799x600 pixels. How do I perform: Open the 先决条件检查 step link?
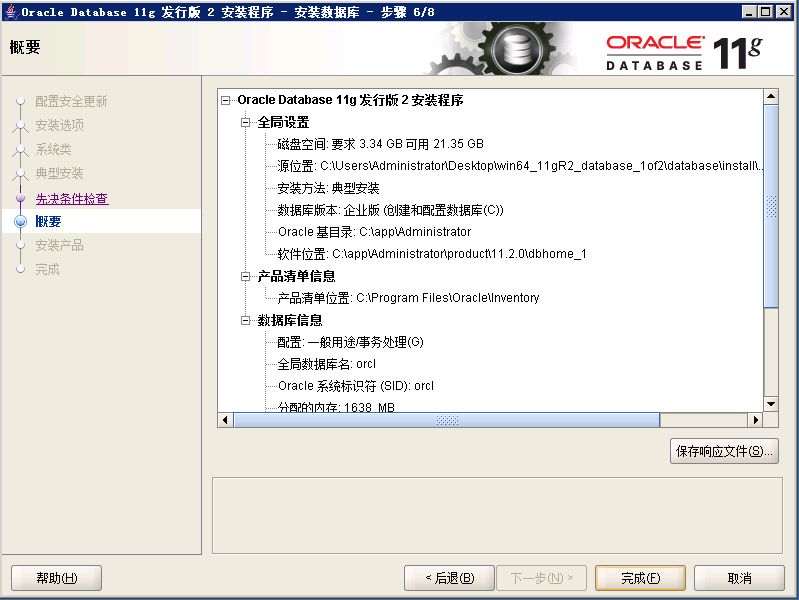pyautogui.click(x=72, y=198)
